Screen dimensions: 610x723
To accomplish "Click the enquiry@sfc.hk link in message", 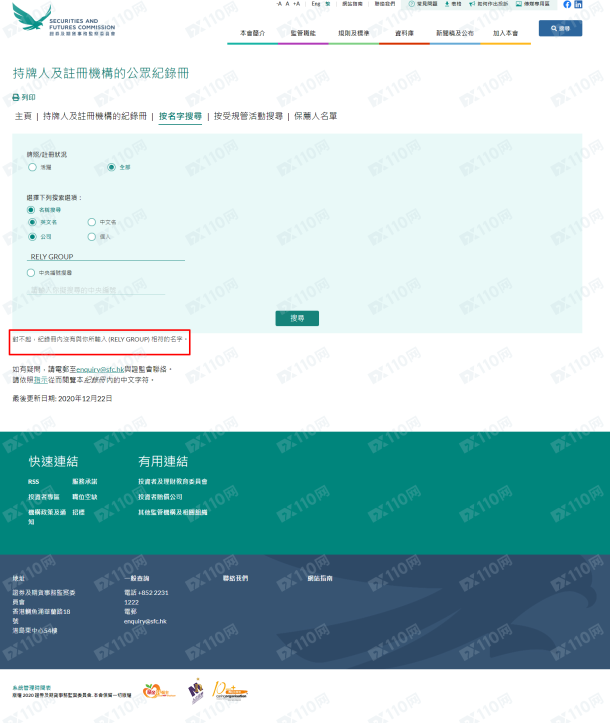I will pos(100,369).
